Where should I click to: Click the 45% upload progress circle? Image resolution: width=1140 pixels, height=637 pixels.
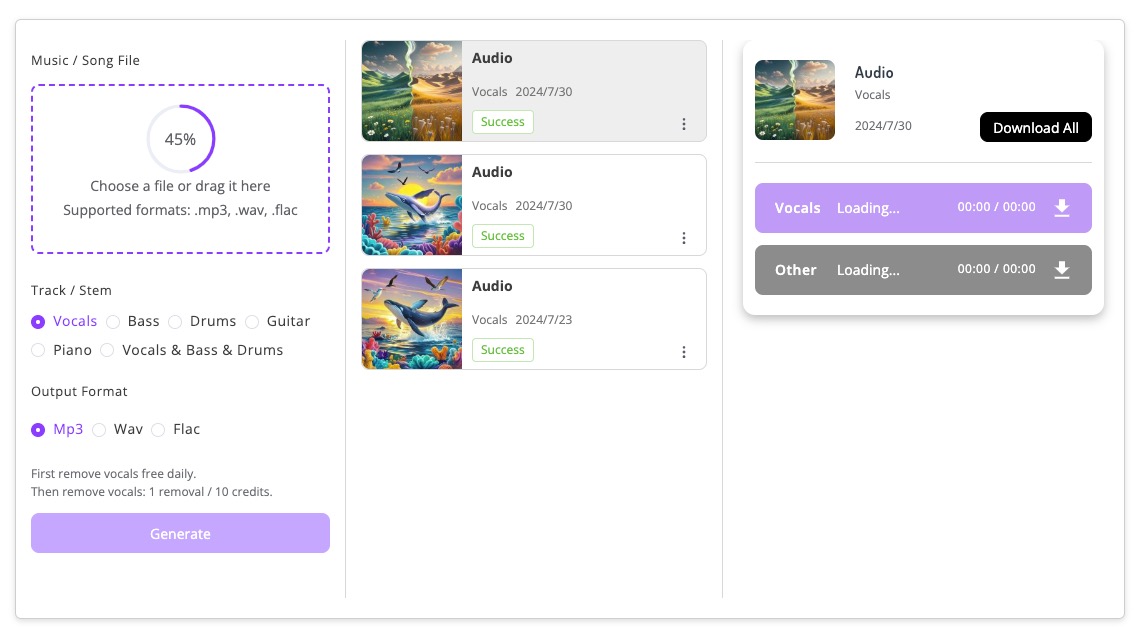pos(180,139)
